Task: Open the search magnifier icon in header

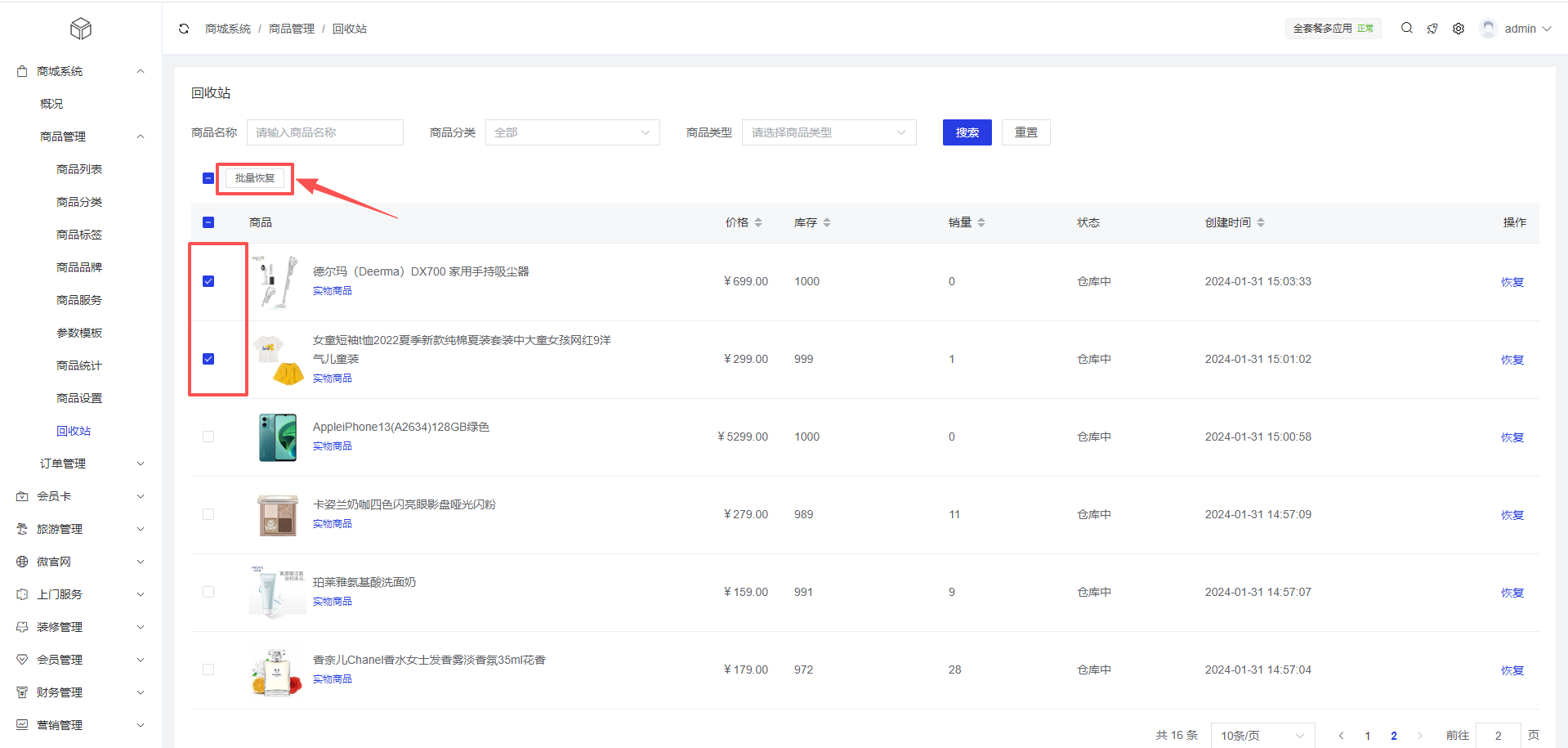Action: point(1406,29)
